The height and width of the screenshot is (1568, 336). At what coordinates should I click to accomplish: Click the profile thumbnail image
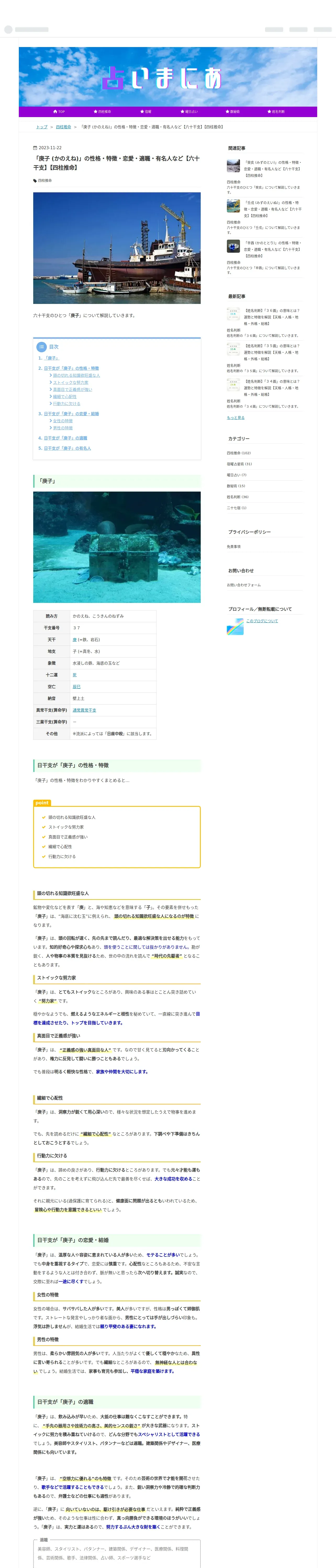pyautogui.click(x=235, y=626)
